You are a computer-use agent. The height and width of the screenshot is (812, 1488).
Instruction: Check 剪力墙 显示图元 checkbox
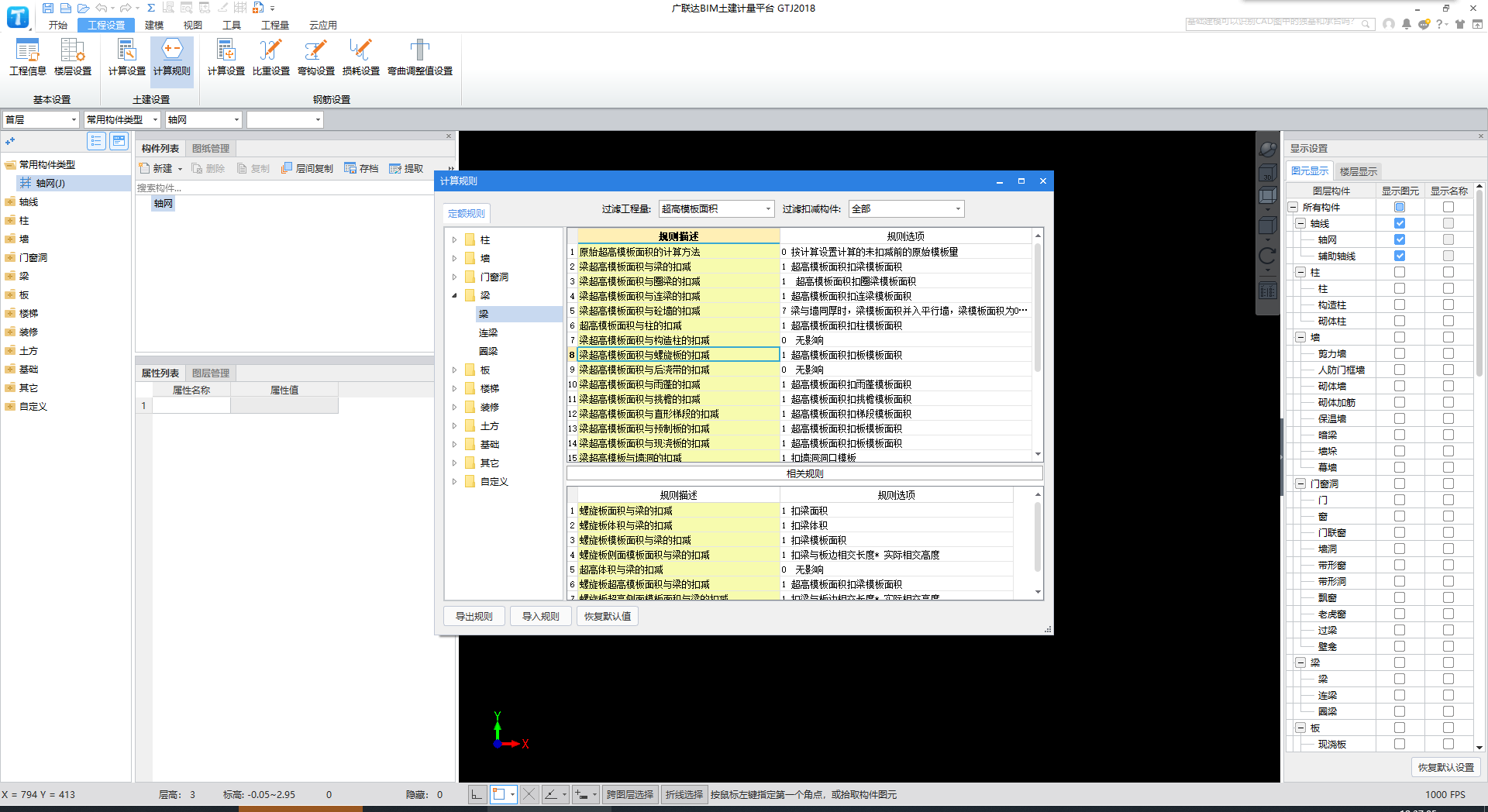pyautogui.click(x=1400, y=353)
